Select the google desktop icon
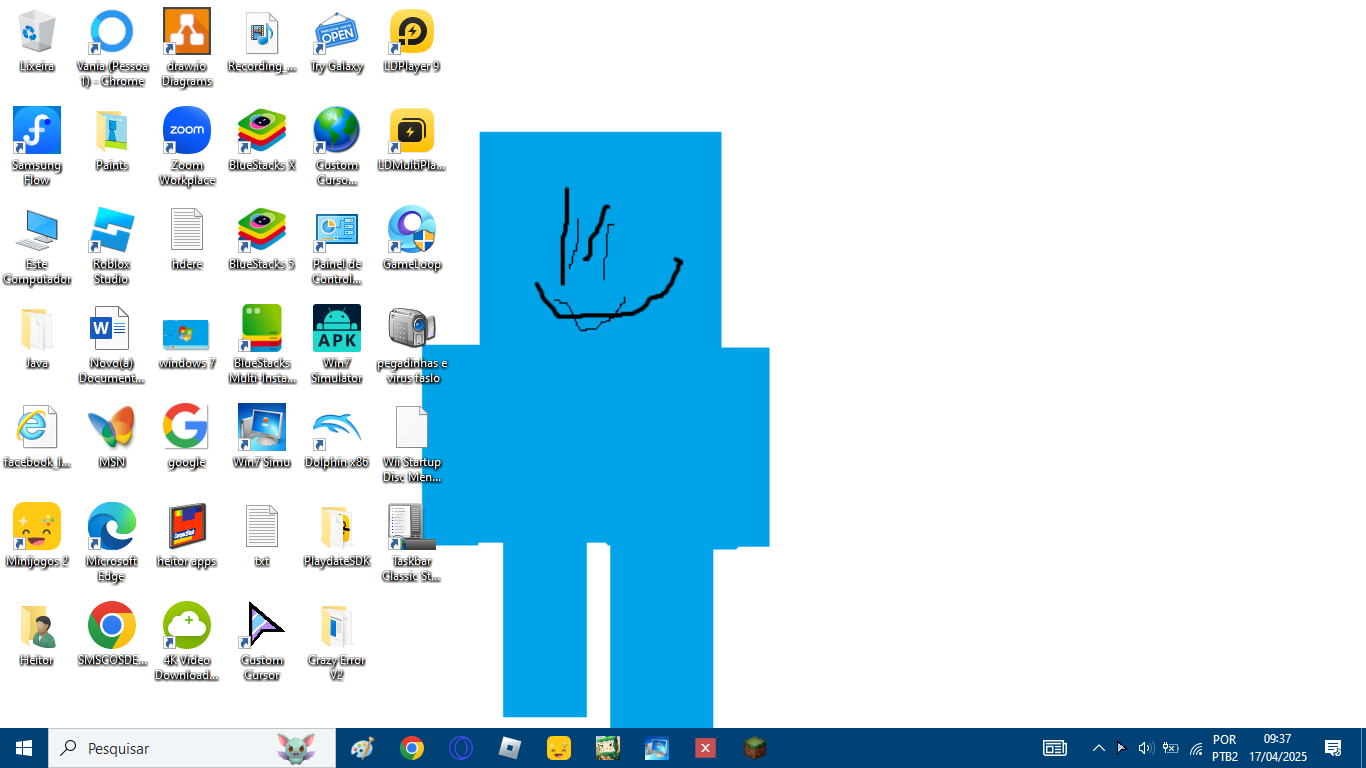The height and width of the screenshot is (768, 1366). 187,436
